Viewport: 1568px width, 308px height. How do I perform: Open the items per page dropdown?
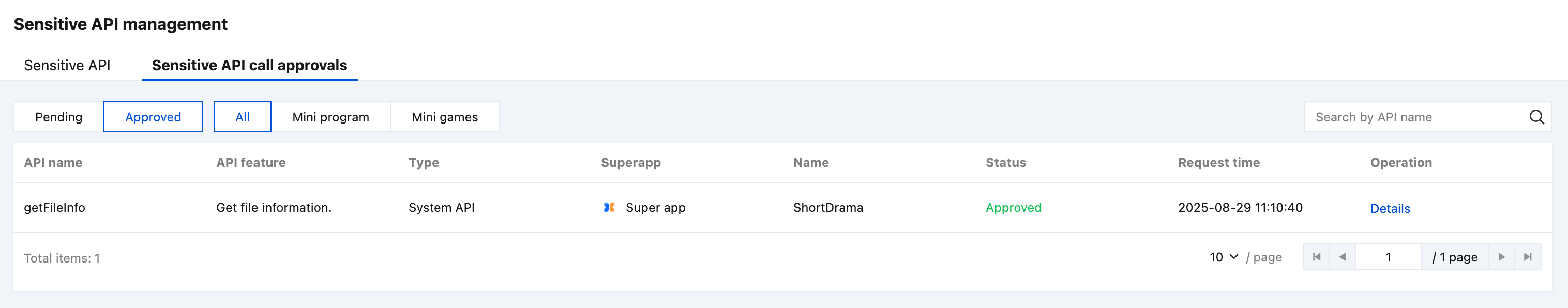[1224, 257]
